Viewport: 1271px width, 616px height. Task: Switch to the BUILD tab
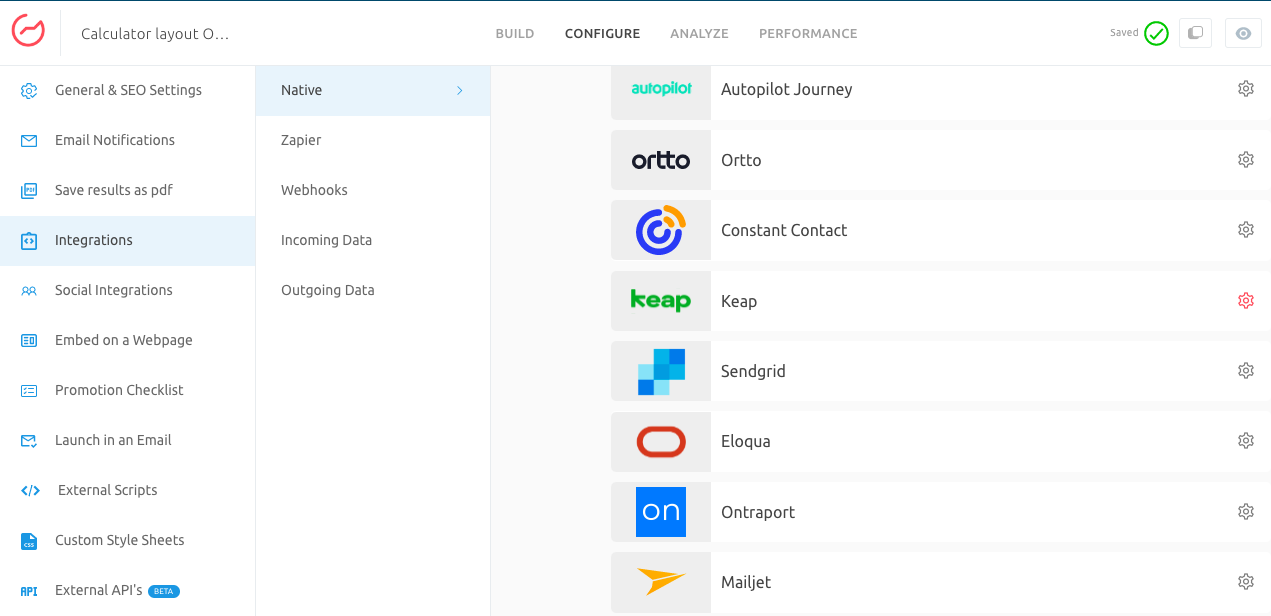tap(515, 33)
